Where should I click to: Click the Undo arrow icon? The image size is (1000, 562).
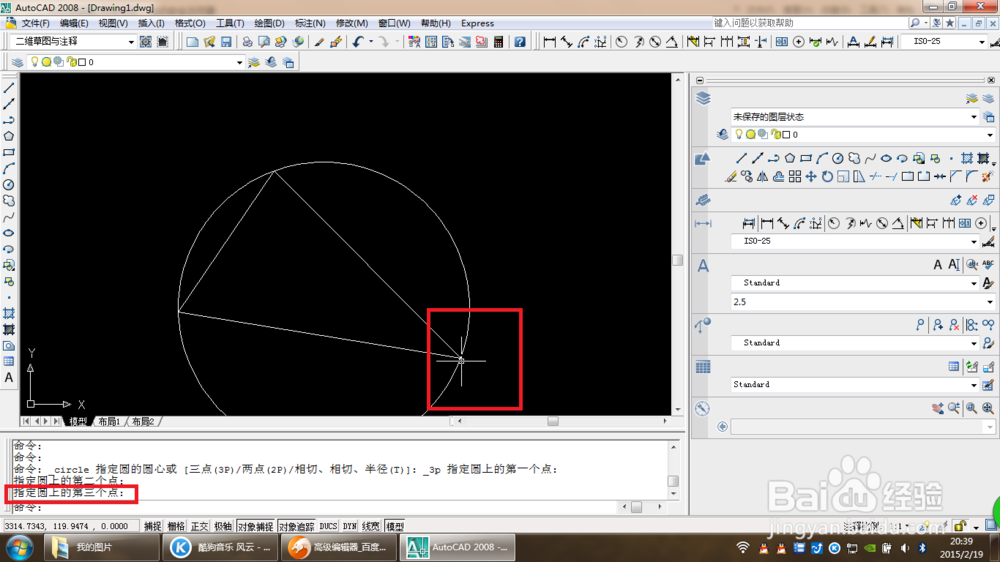tap(358, 42)
